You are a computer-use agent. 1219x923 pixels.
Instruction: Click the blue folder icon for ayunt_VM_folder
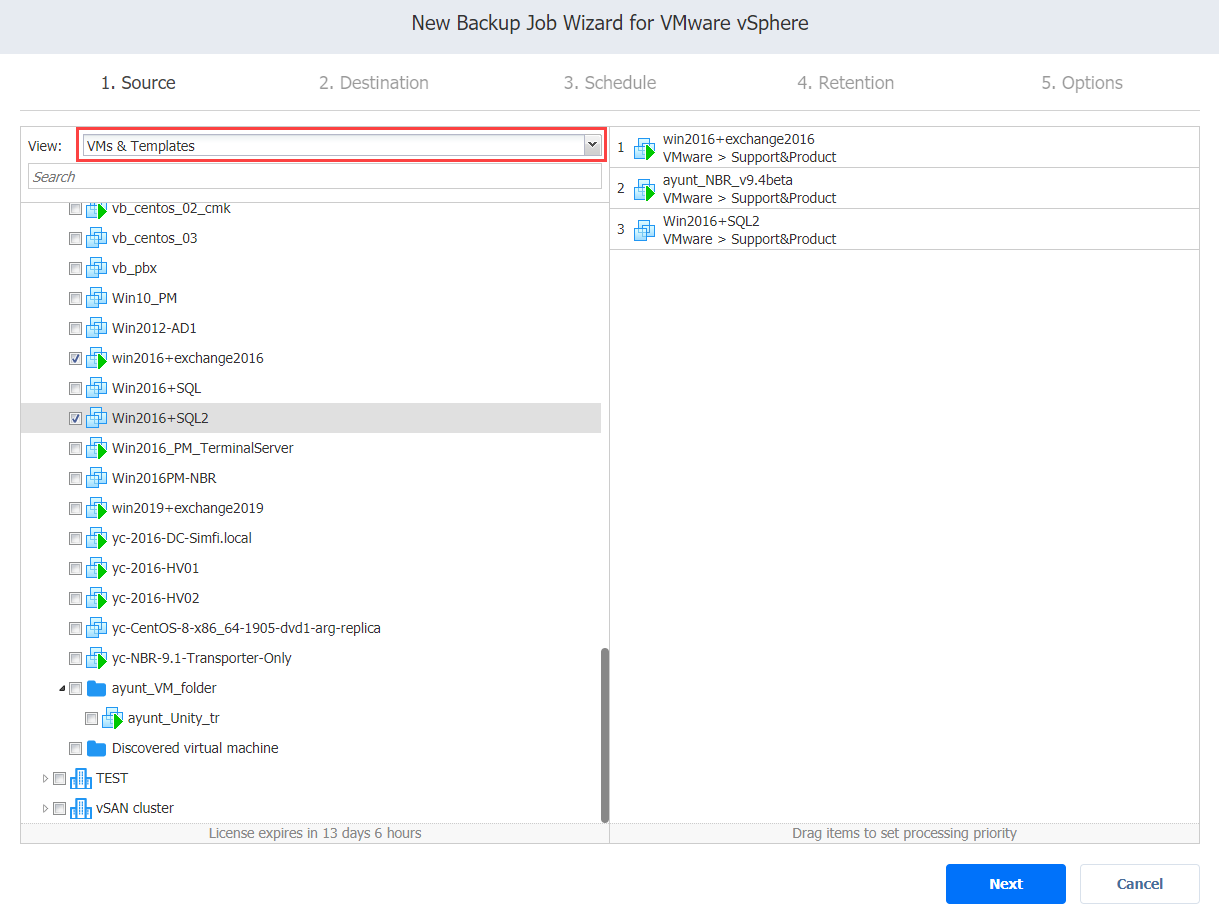click(x=97, y=688)
